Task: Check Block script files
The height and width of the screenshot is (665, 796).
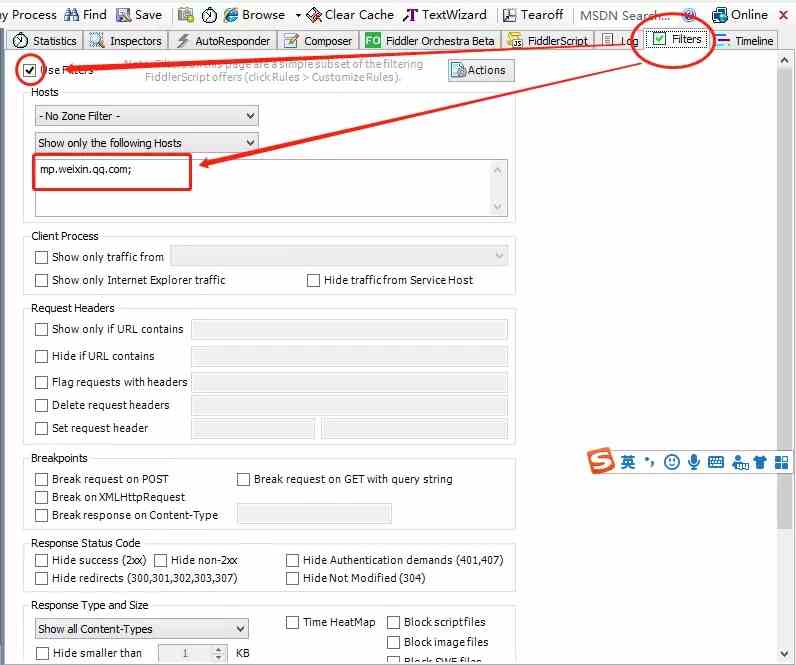Action: pos(393,622)
